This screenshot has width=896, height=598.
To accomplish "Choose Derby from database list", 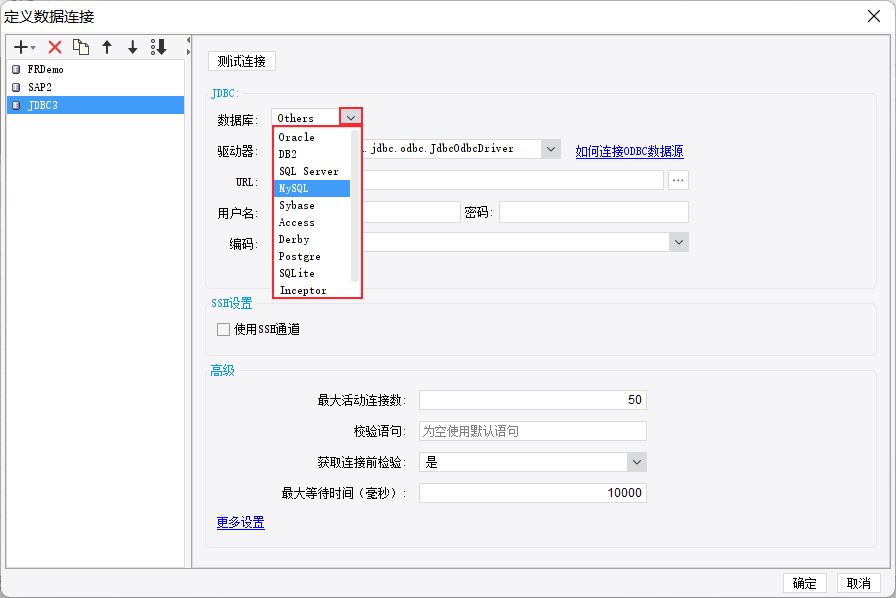I will click(x=312, y=240).
